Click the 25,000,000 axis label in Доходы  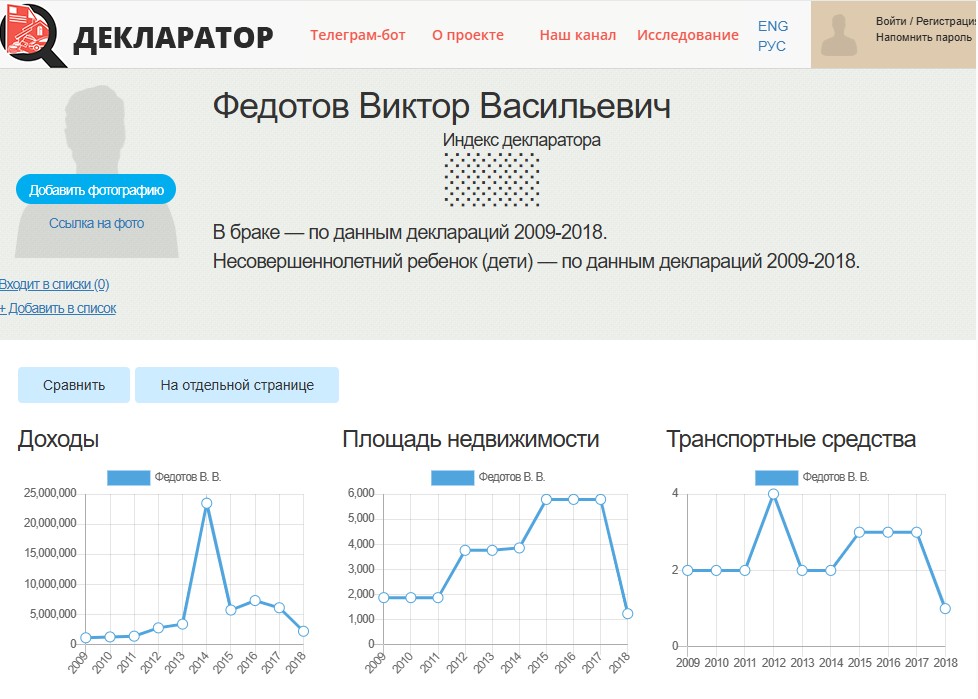50,493
